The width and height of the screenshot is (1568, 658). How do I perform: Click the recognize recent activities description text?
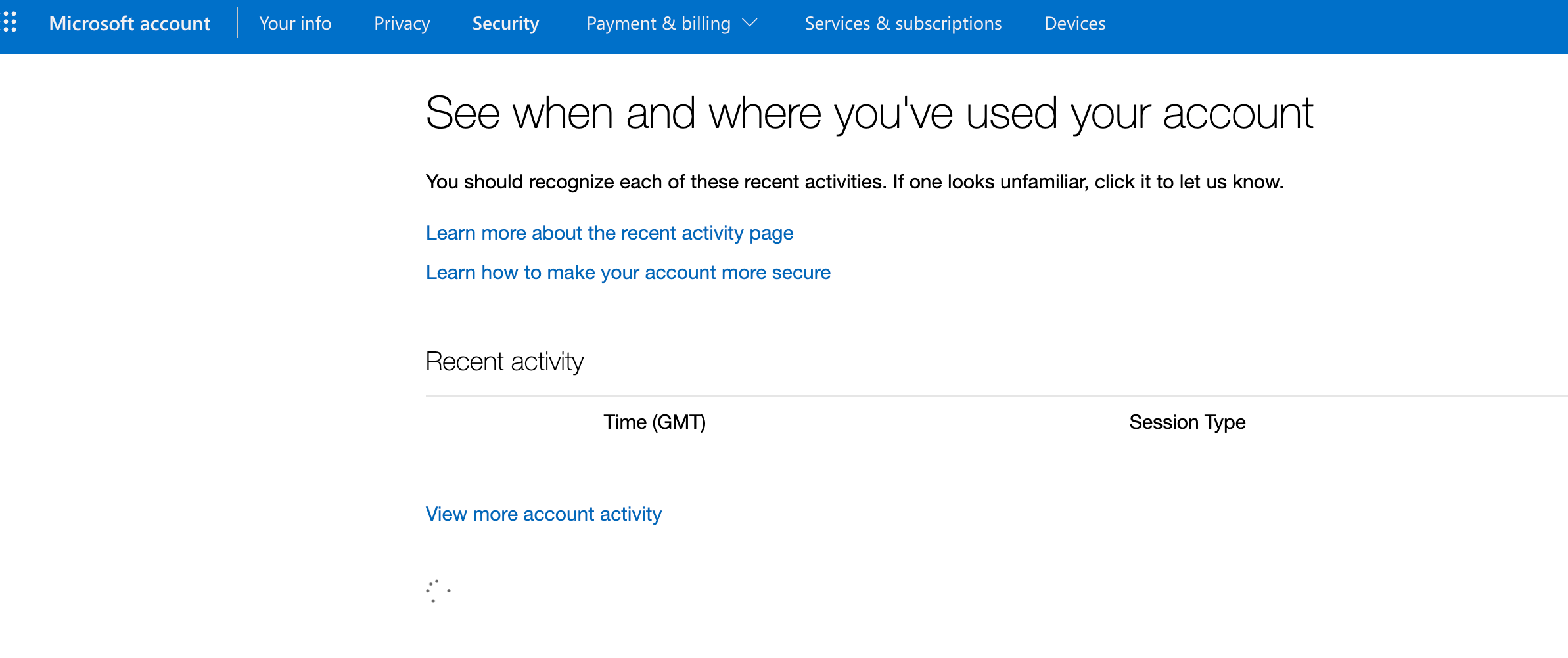click(854, 182)
